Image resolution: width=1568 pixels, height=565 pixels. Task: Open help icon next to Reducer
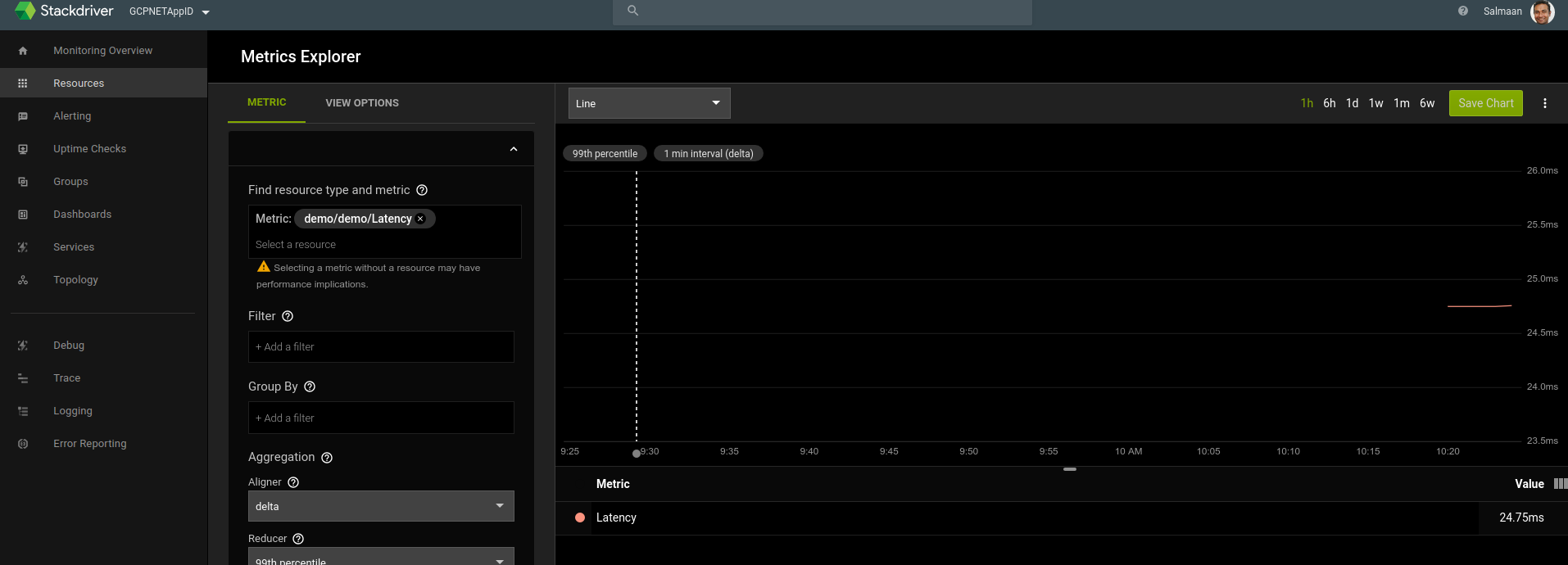tap(298, 539)
